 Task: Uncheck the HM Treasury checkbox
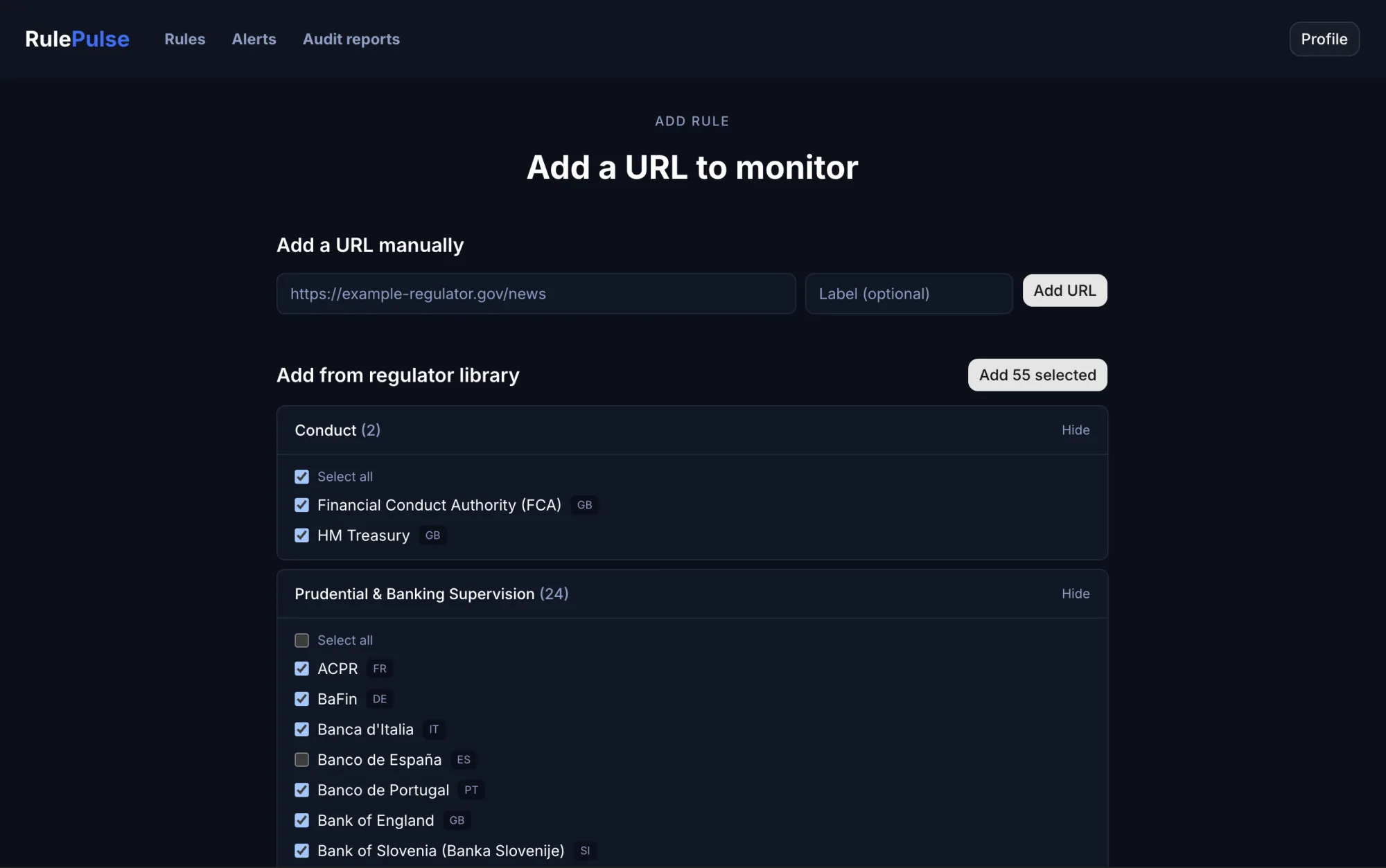click(x=301, y=535)
